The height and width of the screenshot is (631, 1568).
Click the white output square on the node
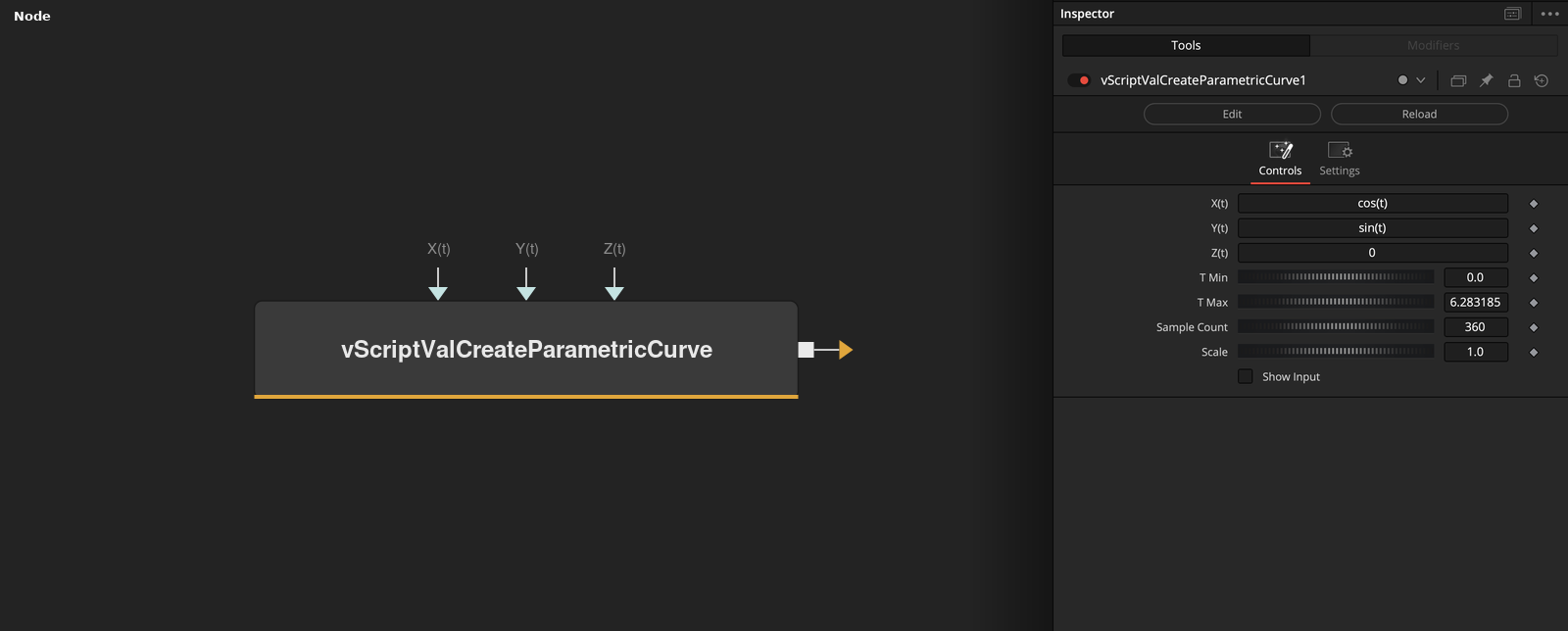(x=806, y=350)
